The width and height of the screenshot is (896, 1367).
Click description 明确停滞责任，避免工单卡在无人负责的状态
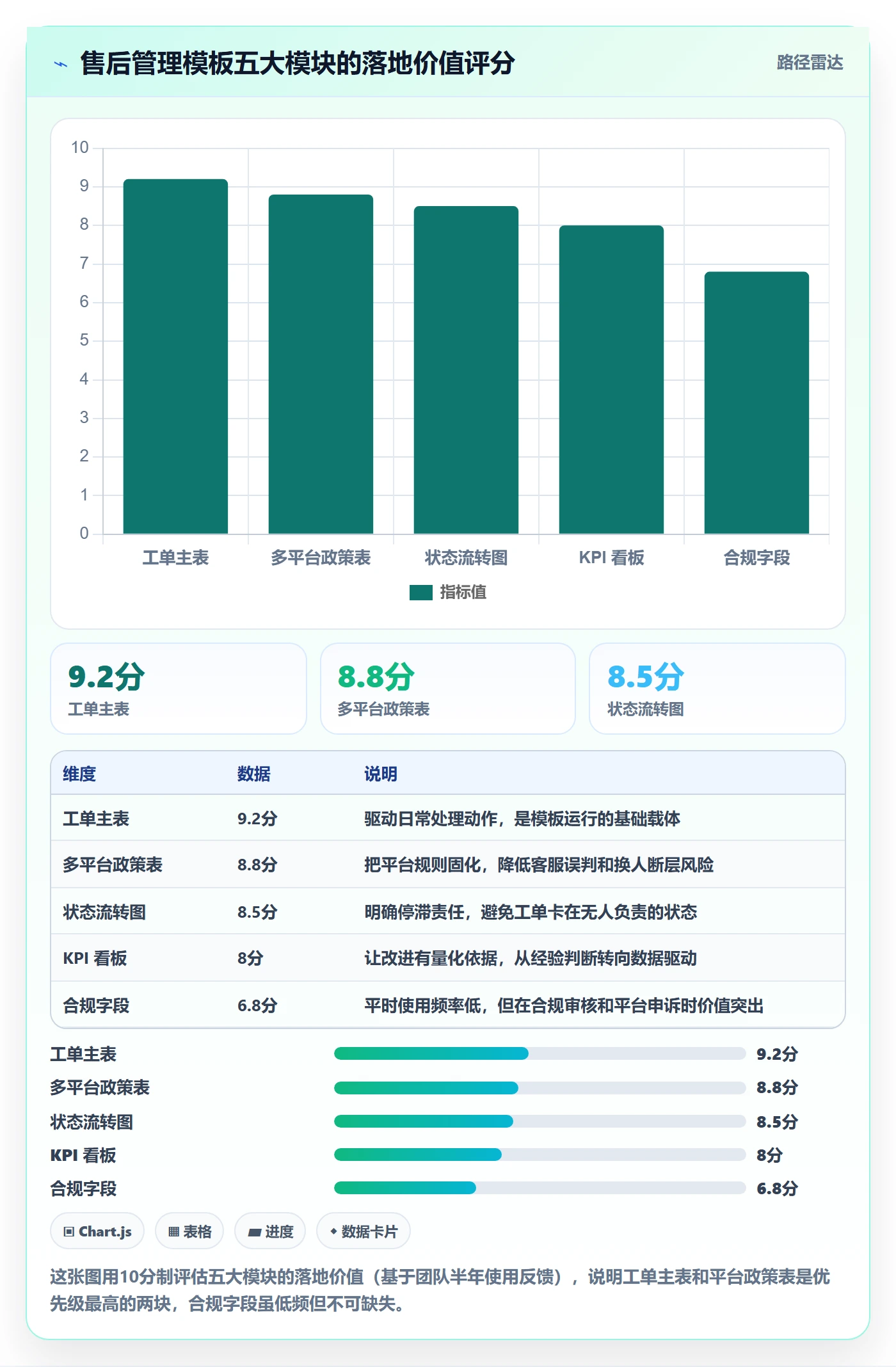531,912
